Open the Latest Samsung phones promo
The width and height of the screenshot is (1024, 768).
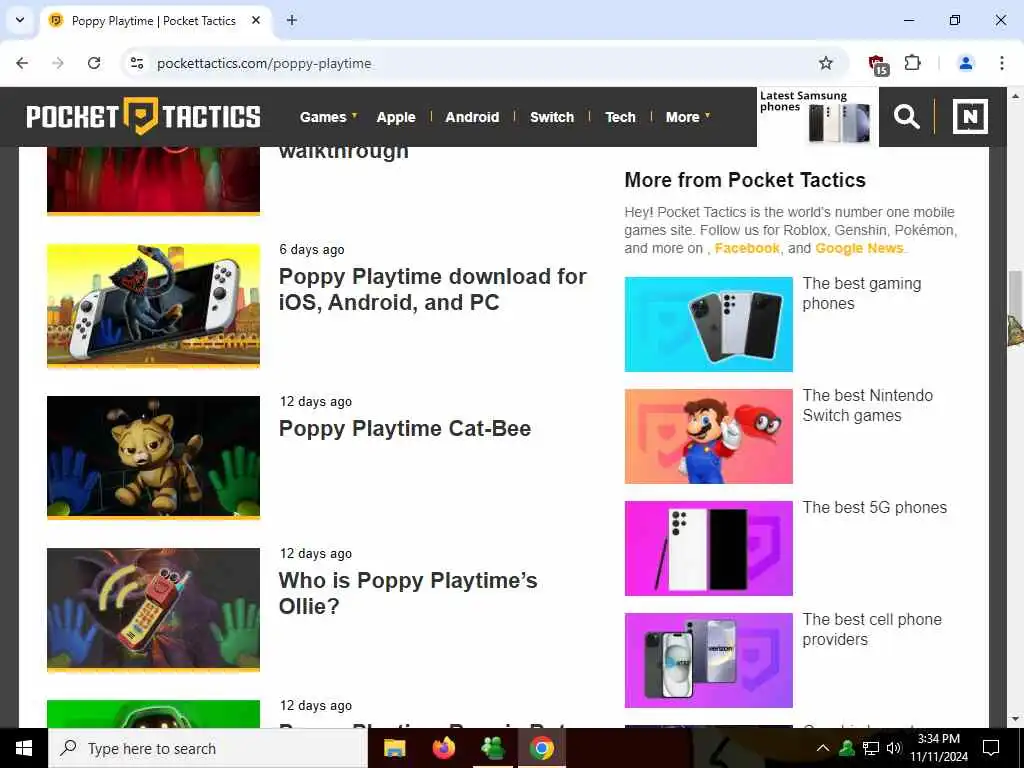click(x=818, y=117)
